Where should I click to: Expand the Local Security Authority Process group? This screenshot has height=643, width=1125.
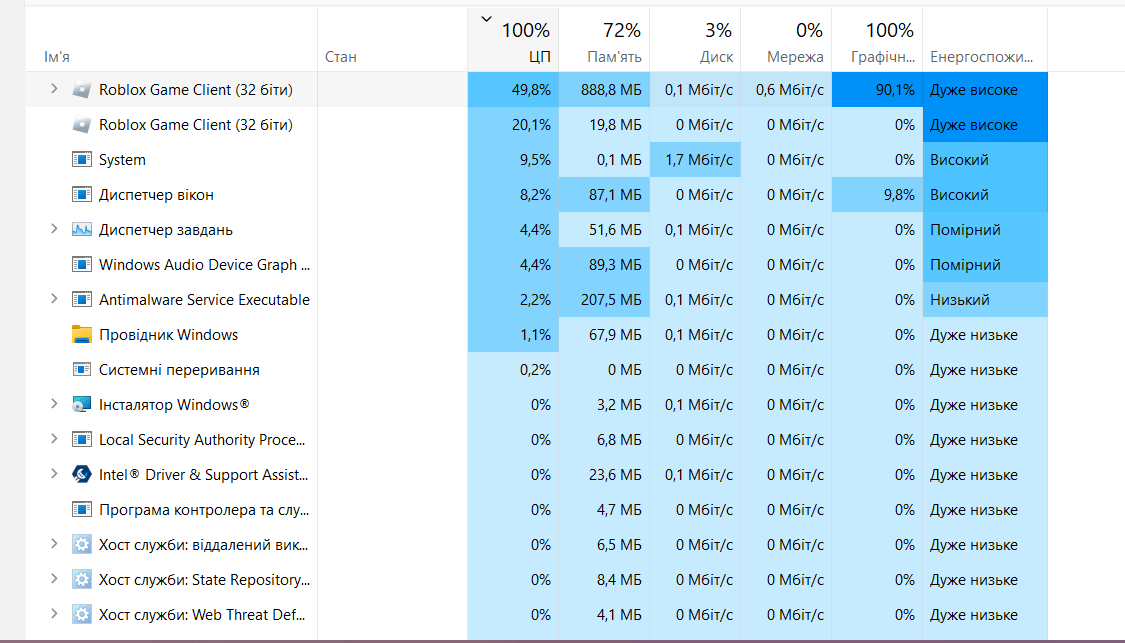pyautogui.click(x=54, y=439)
